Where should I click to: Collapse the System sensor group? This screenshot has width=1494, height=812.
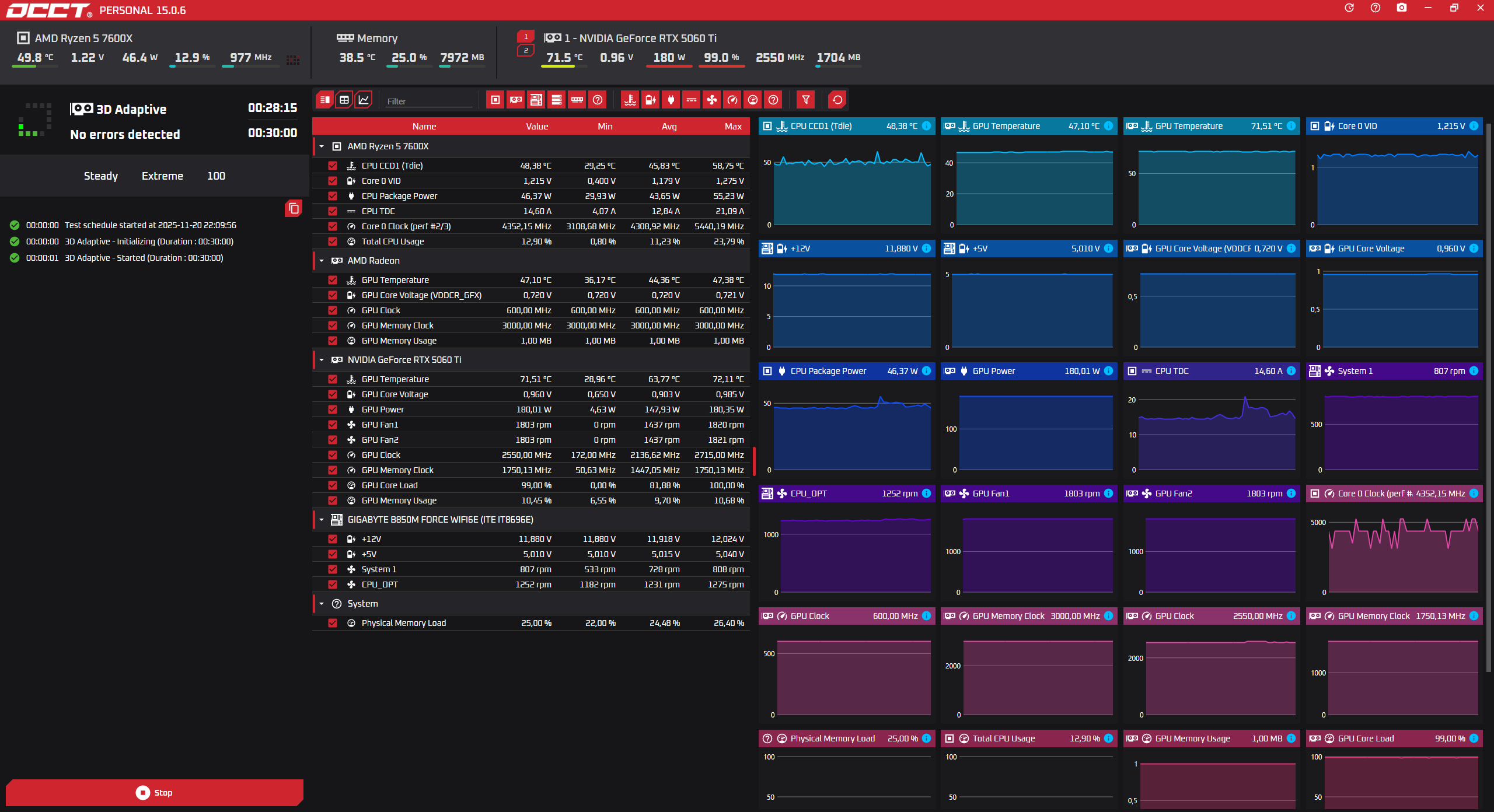click(322, 604)
